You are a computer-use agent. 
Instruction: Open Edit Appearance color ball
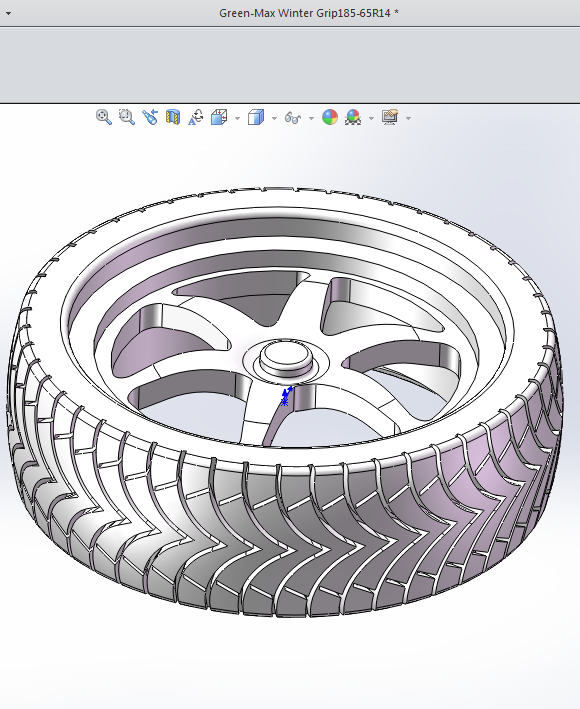point(330,117)
